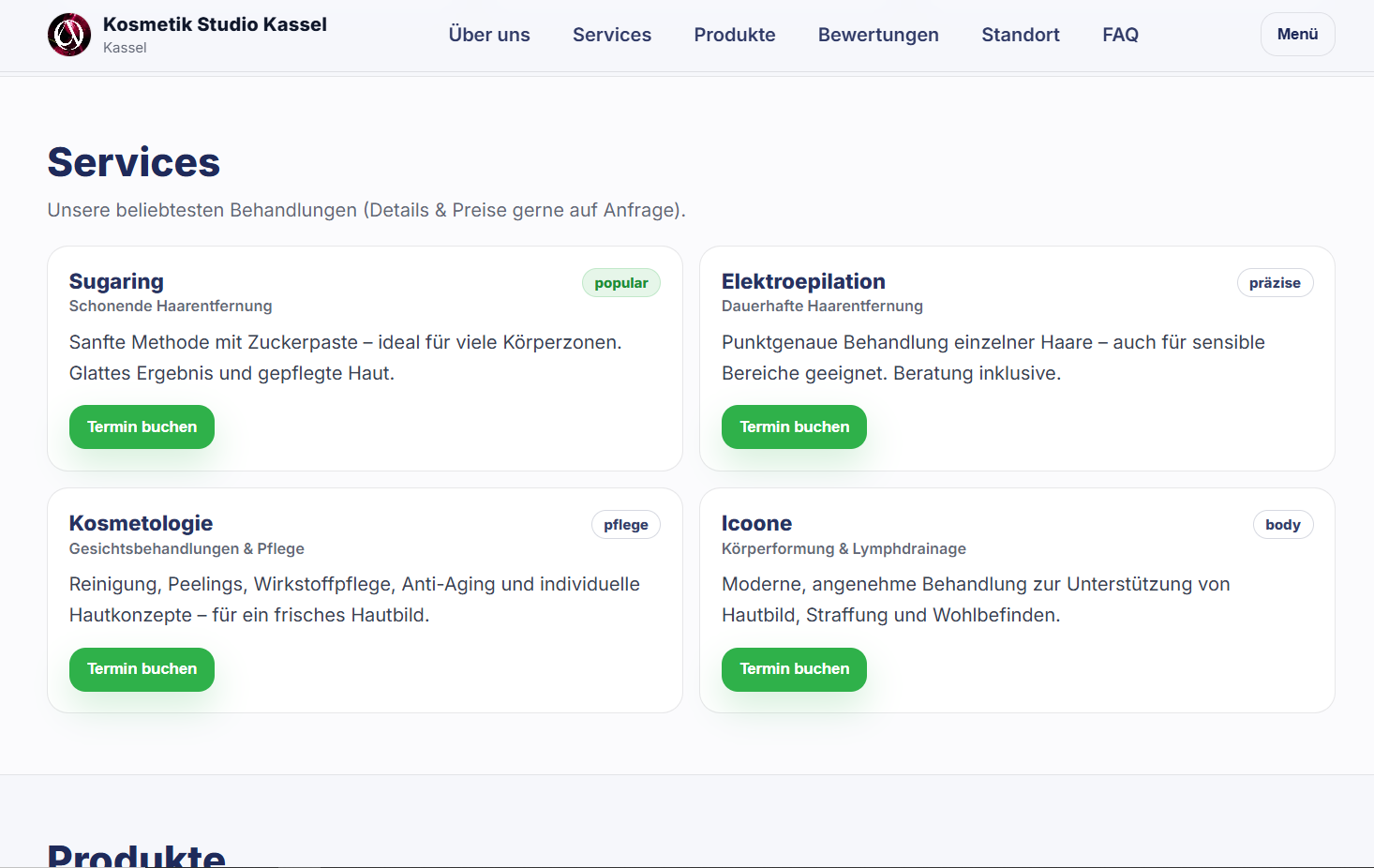Go to Über uns section
The width and height of the screenshot is (1374, 868).
pyautogui.click(x=488, y=35)
